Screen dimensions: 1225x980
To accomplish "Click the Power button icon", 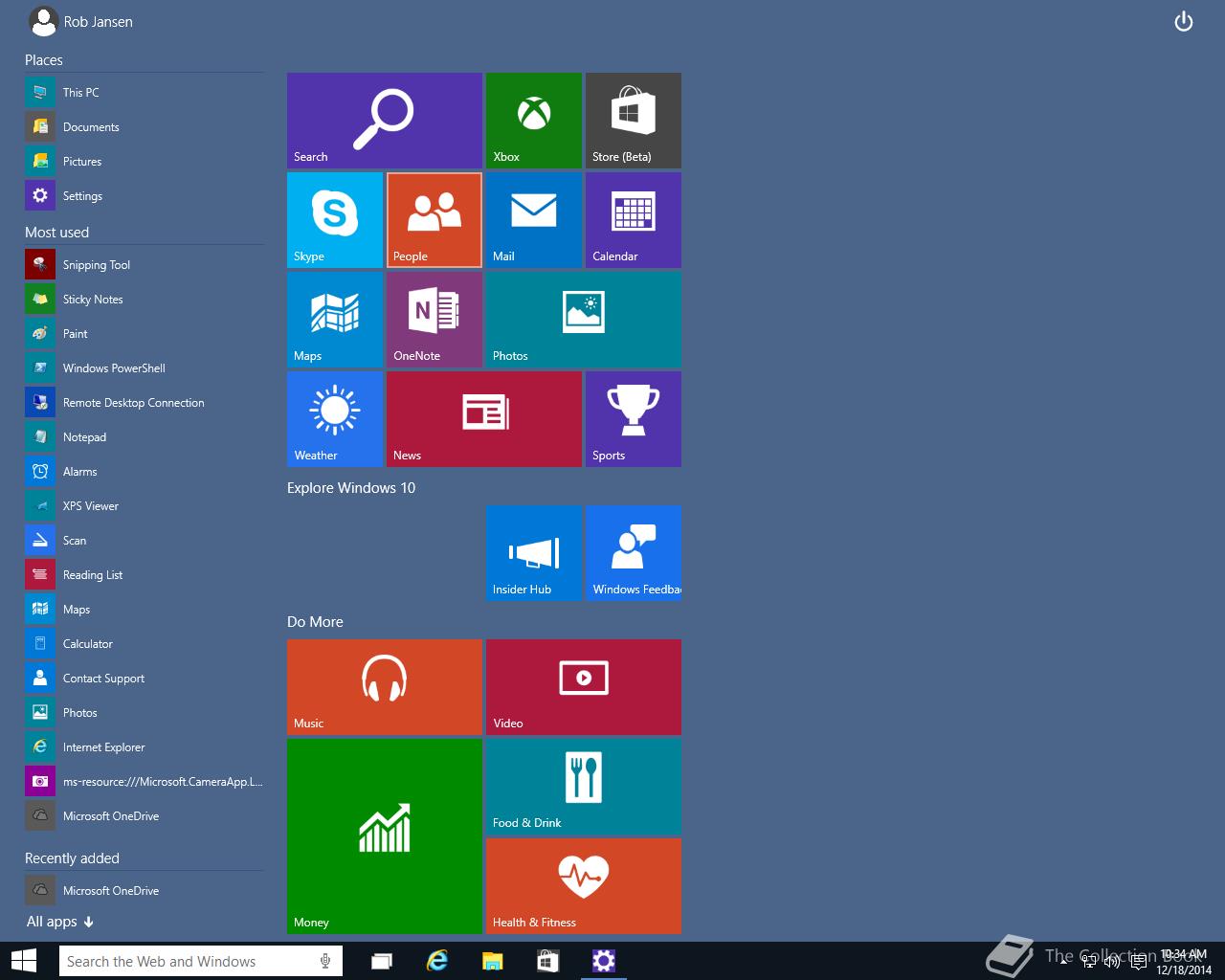I will tap(1184, 21).
